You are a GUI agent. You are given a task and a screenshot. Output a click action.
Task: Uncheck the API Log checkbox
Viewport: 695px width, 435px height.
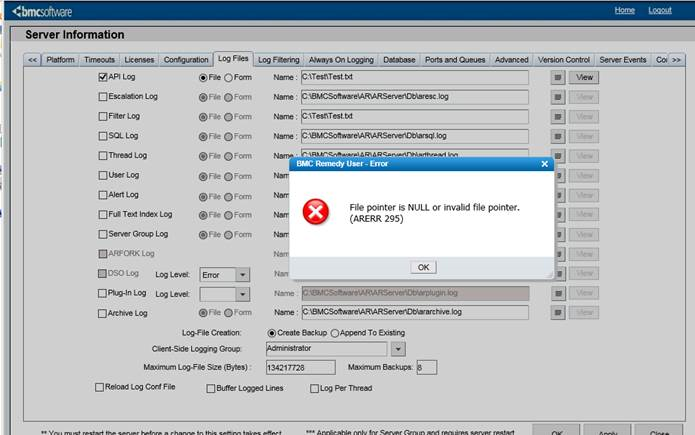coord(103,77)
